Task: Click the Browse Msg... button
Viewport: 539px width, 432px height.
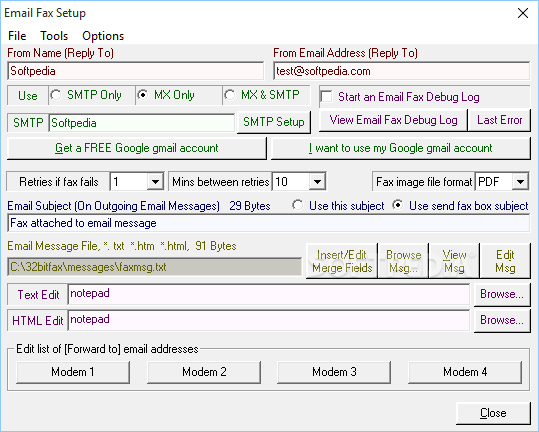Action: click(404, 261)
